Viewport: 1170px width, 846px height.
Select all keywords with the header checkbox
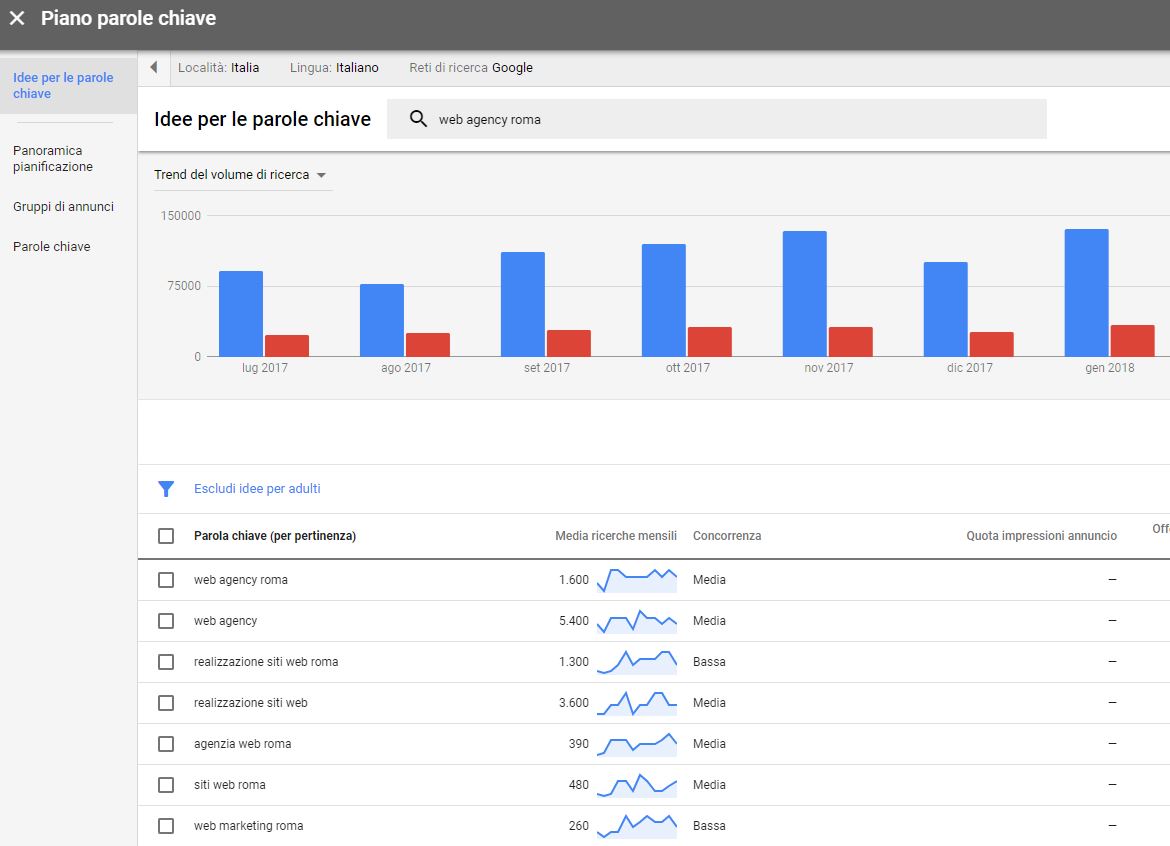click(x=166, y=536)
